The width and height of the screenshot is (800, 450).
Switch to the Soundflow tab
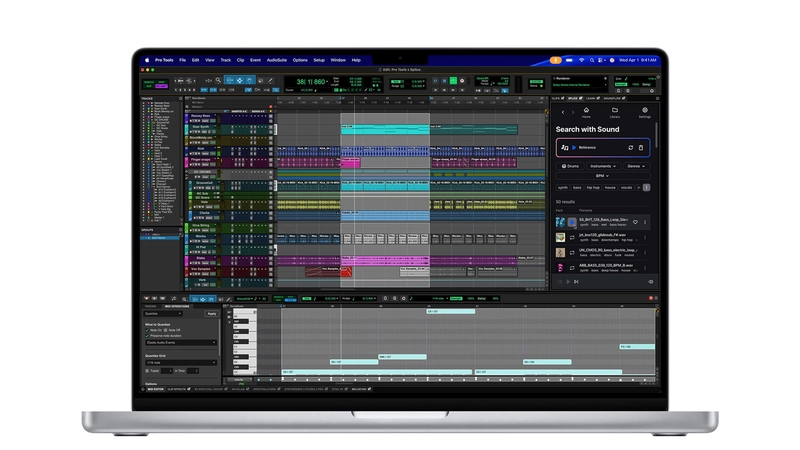coord(614,98)
